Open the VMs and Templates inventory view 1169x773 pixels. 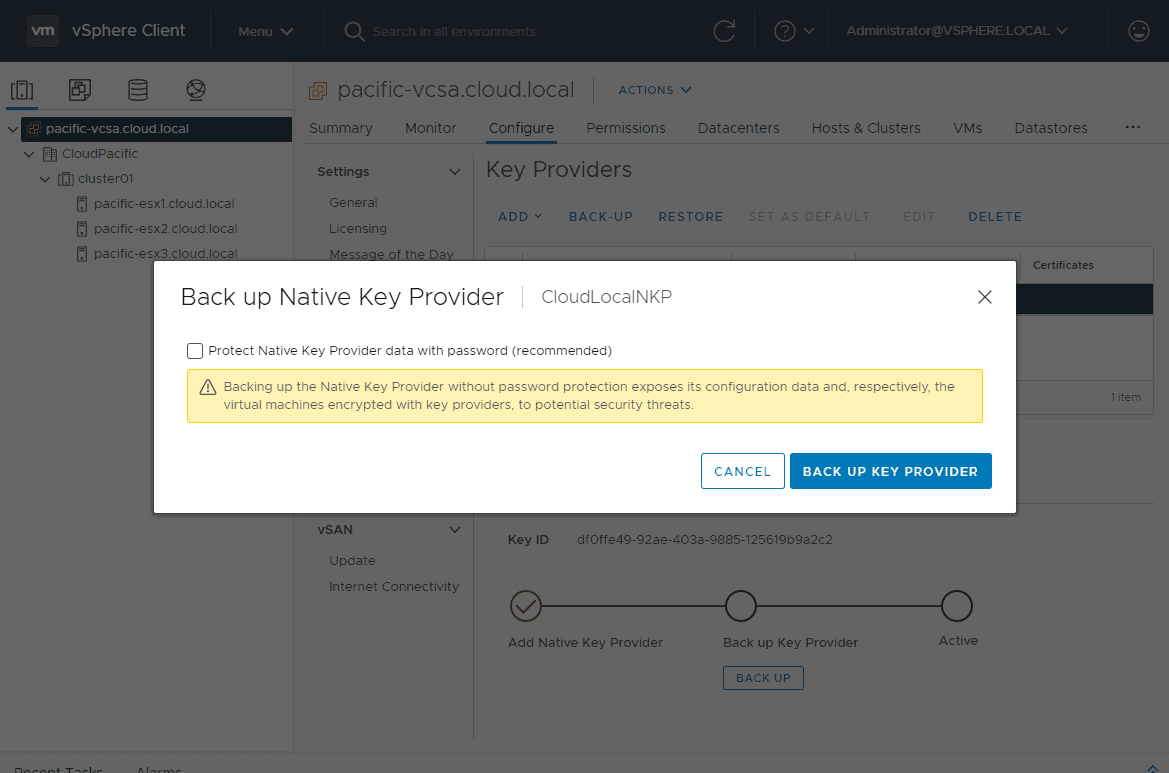[79, 90]
